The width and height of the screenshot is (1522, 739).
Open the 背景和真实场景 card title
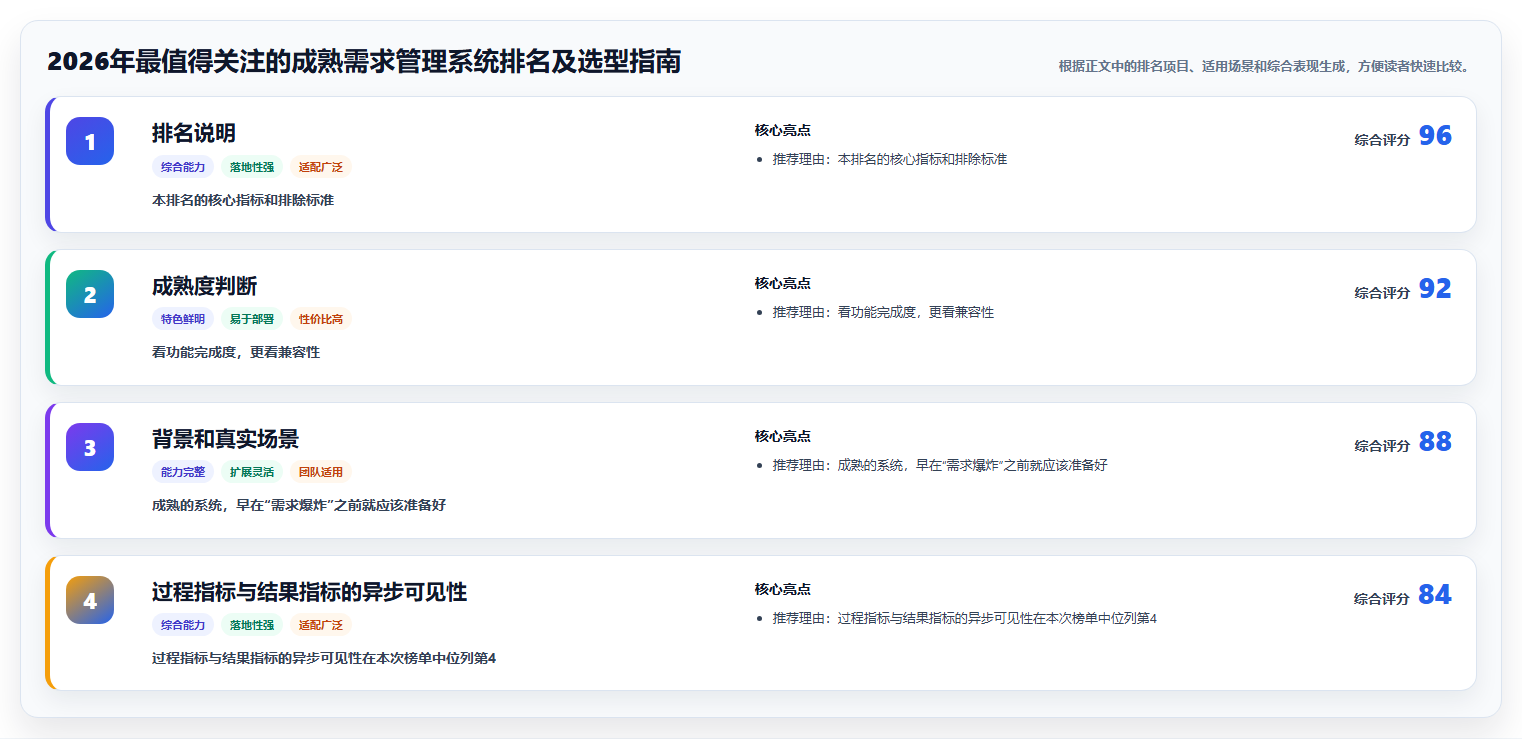tap(226, 439)
